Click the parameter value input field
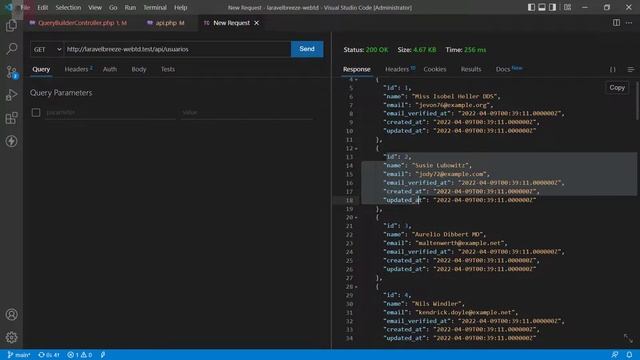The height and width of the screenshot is (360, 640). 247,112
